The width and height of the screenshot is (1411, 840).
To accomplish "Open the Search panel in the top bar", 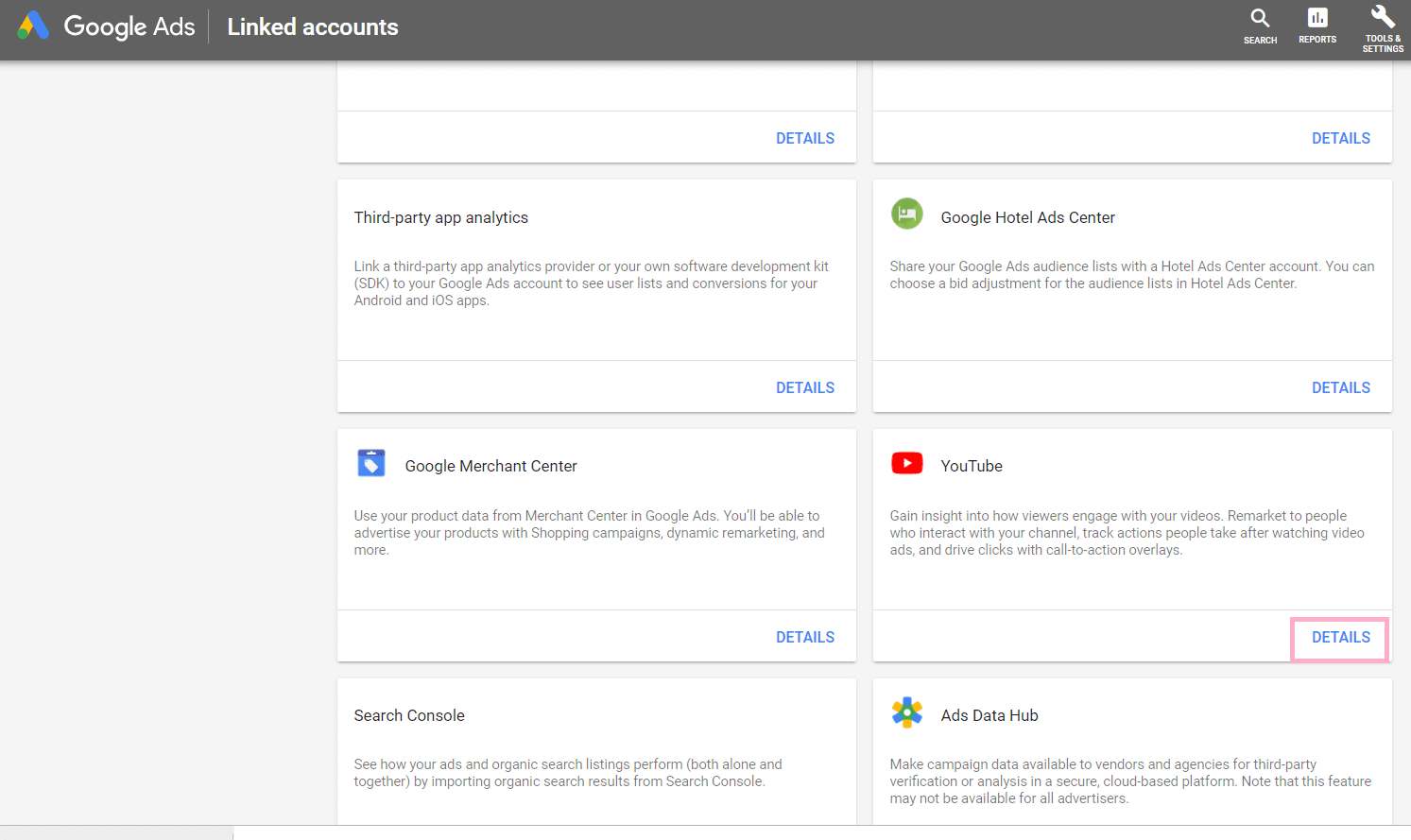I will click(x=1260, y=24).
